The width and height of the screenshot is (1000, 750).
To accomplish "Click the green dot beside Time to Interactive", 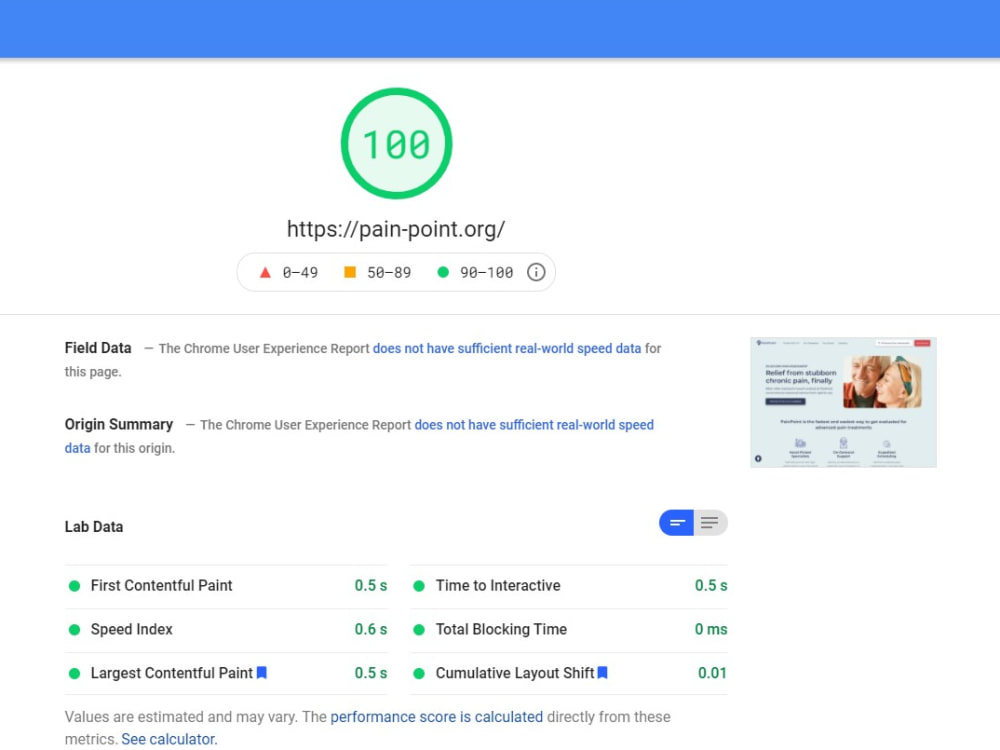I will click(x=419, y=586).
